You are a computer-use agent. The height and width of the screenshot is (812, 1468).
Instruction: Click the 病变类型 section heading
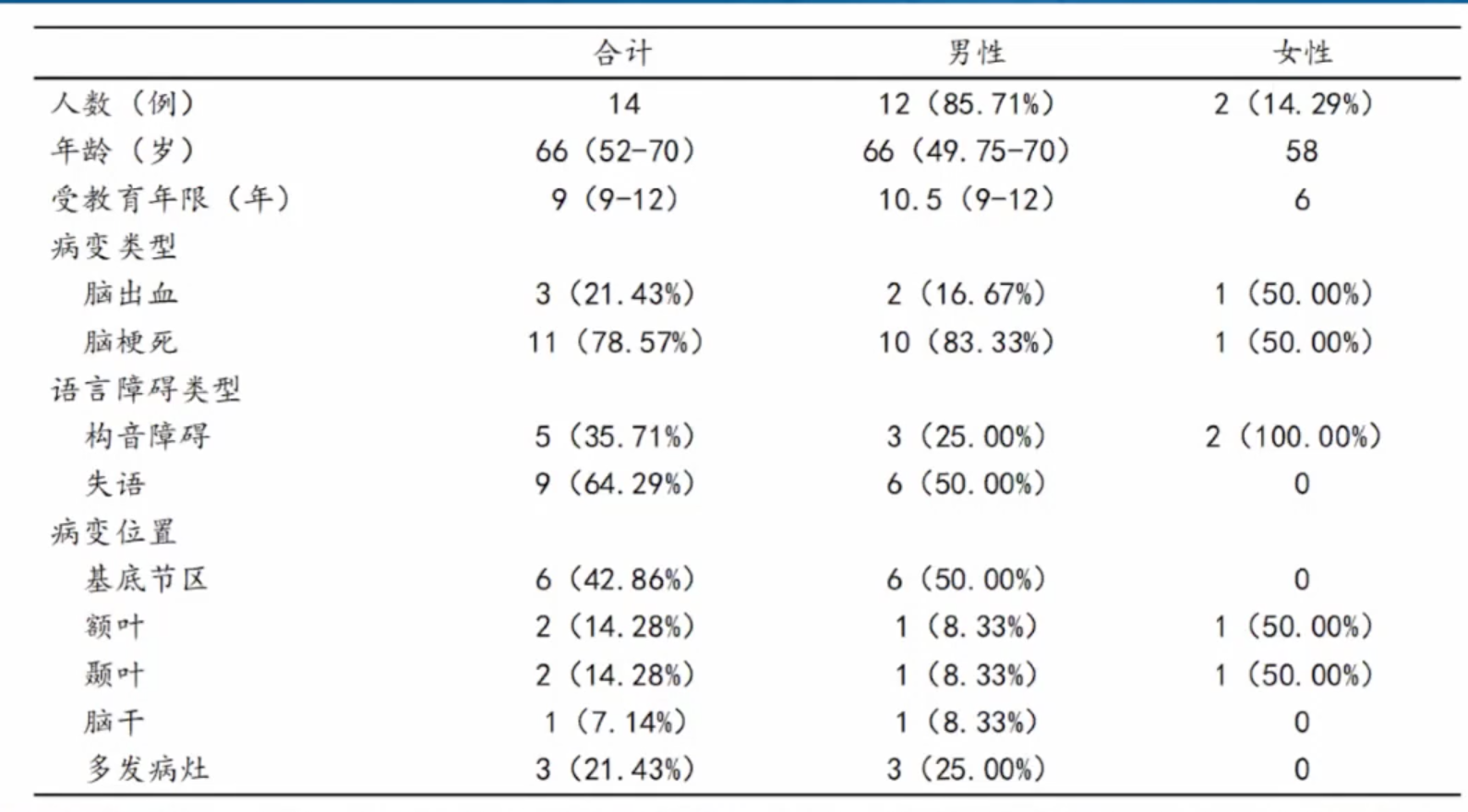tap(114, 246)
